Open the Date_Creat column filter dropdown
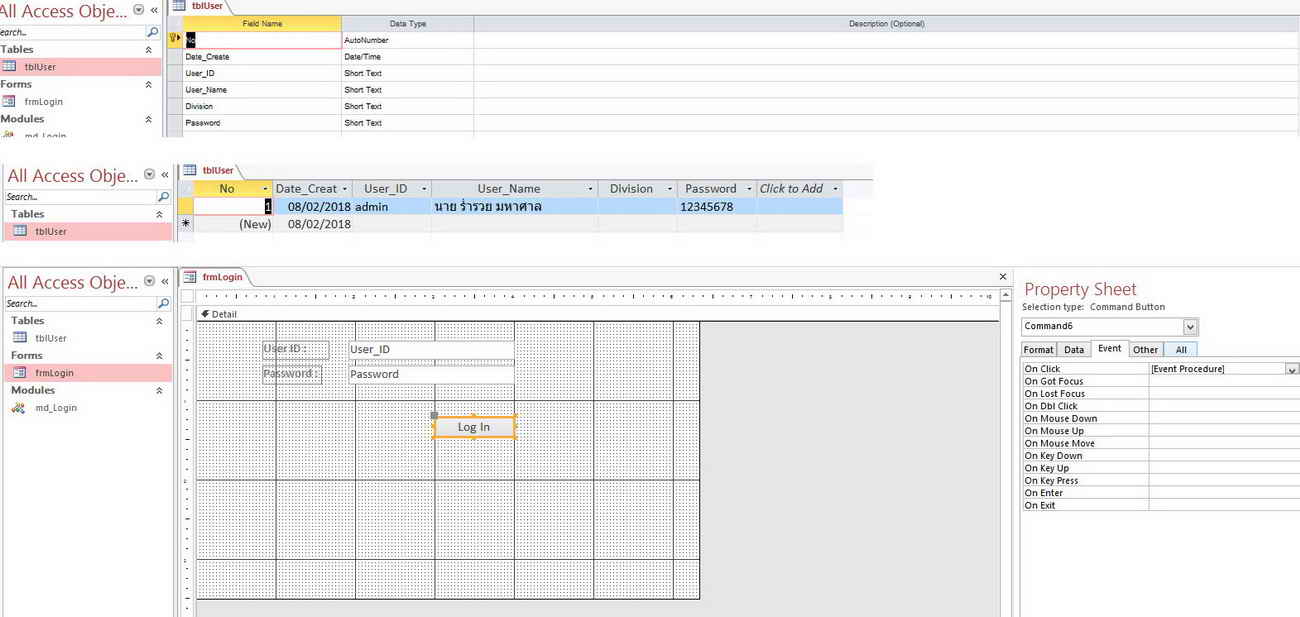Image resolution: width=1300 pixels, height=617 pixels. pyautogui.click(x=345, y=189)
